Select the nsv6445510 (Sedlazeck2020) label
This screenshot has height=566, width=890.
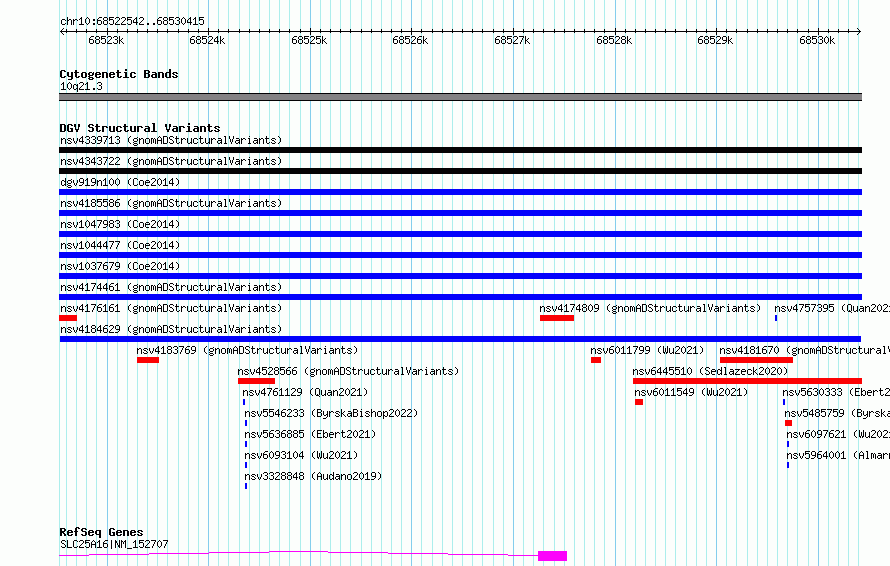point(710,371)
